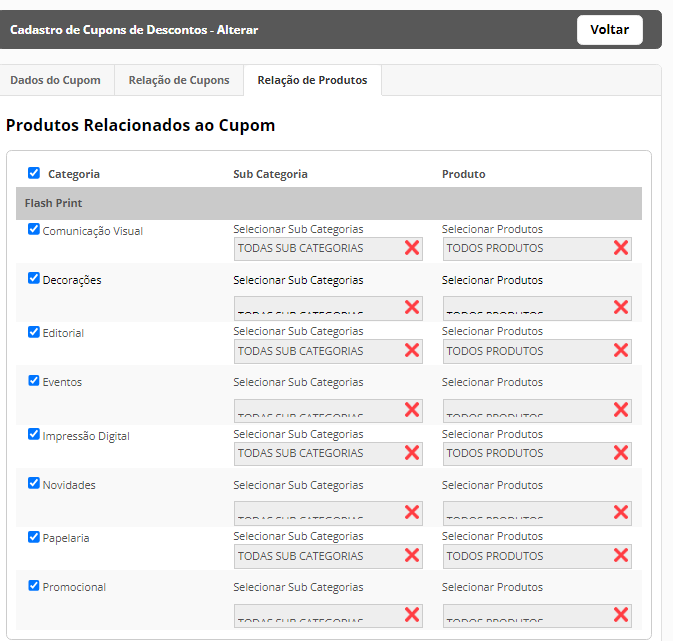The height and width of the screenshot is (641, 673).
Task: Switch to Relação de Cupons tab
Action: pyautogui.click(x=179, y=80)
